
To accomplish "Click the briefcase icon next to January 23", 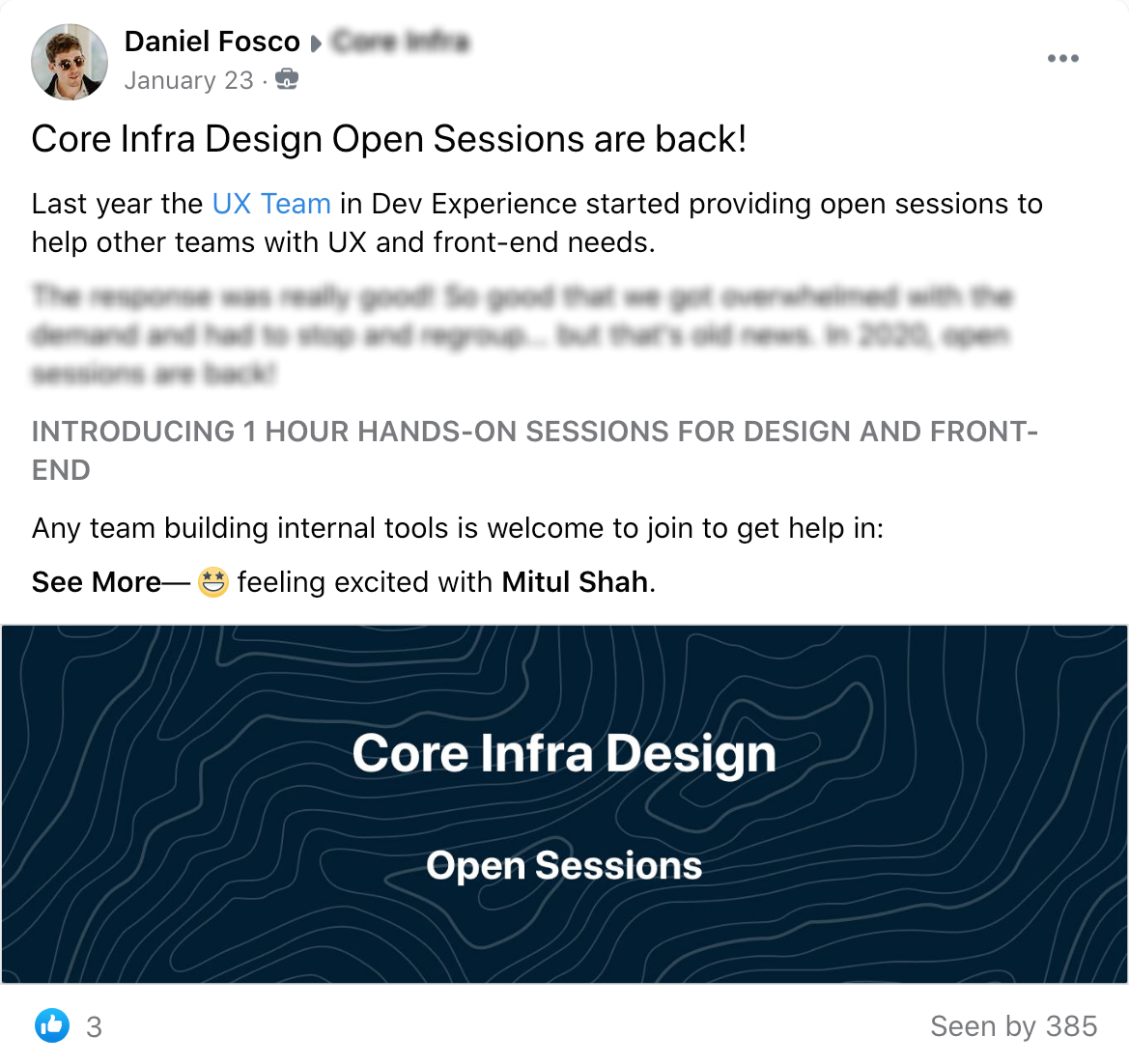I will coord(287,80).
